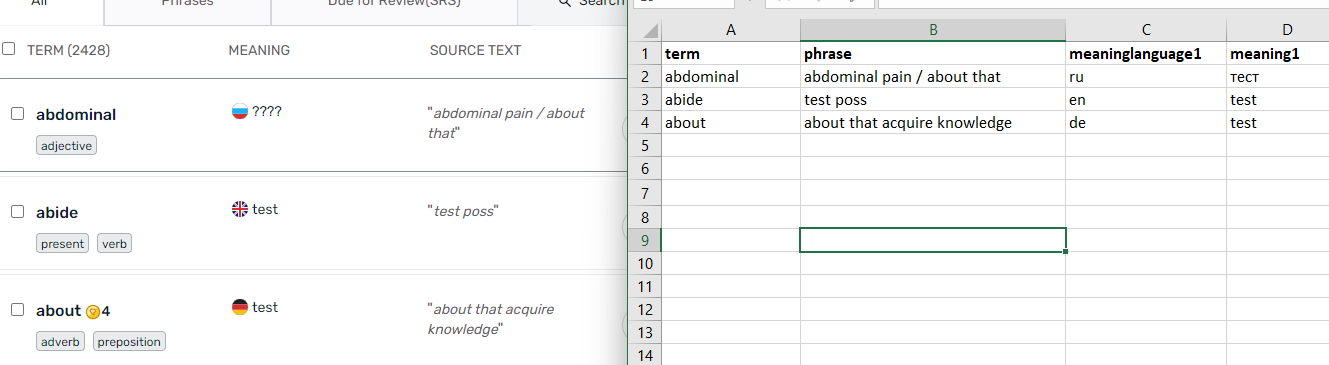Check the checkbox for the abide term

click(17, 212)
